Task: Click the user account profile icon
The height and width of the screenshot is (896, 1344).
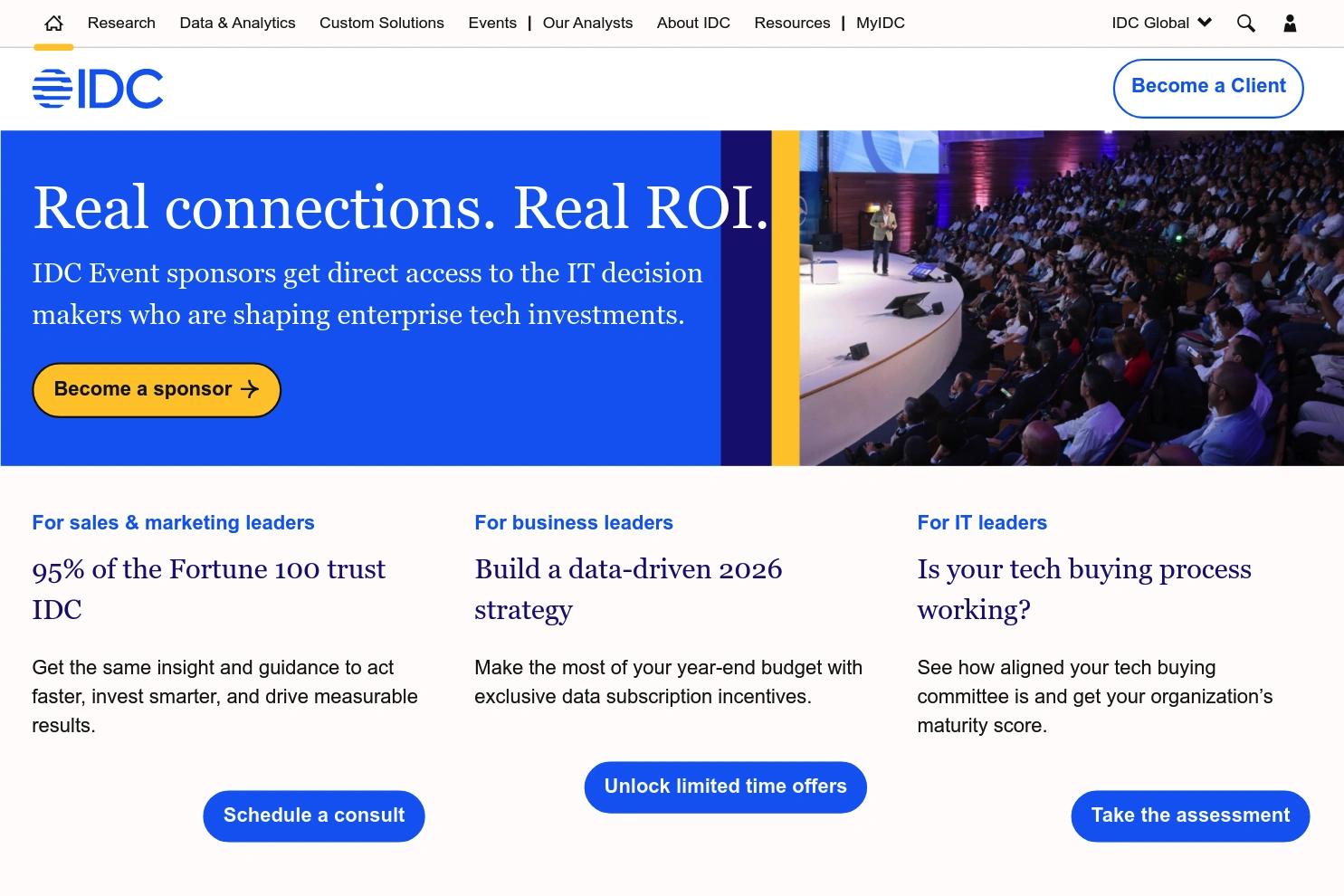Action: click(x=1290, y=23)
